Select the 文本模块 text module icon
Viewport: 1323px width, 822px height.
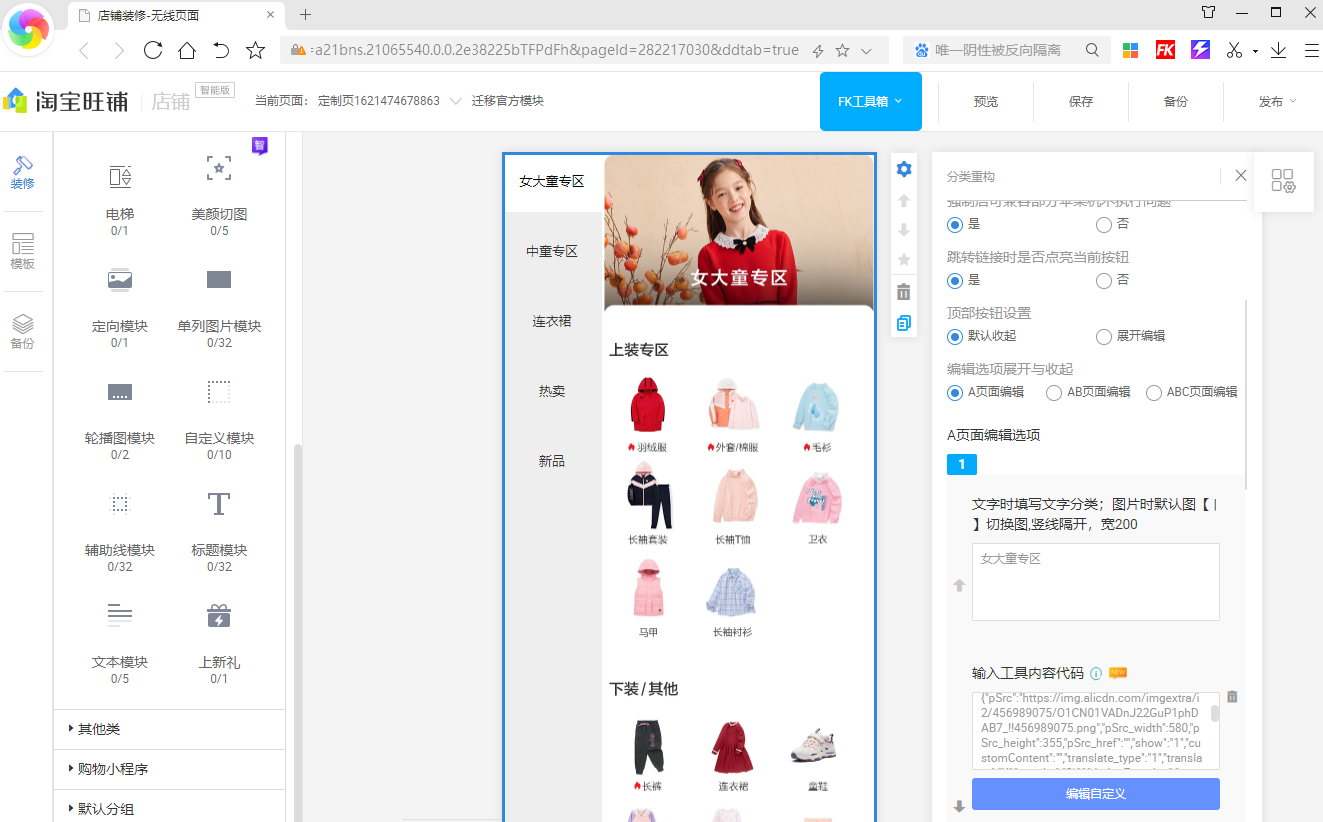(x=120, y=615)
